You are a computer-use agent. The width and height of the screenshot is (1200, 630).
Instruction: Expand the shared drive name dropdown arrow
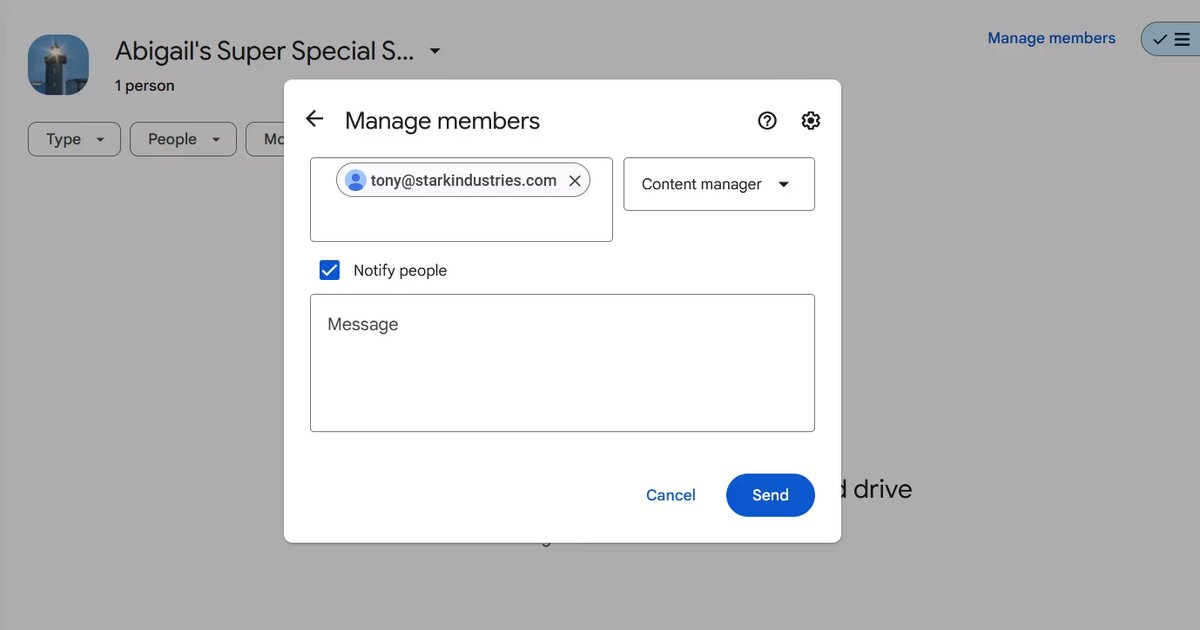[435, 51]
